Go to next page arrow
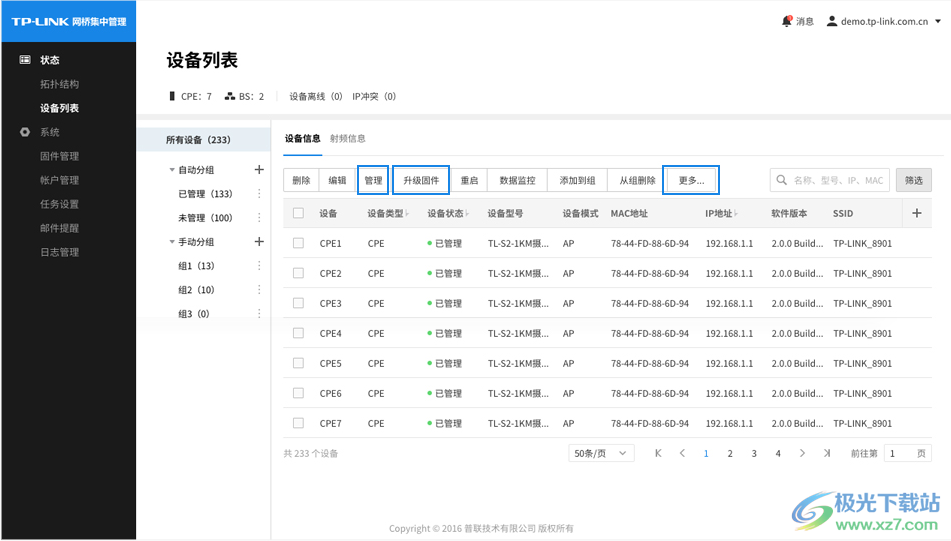 point(802,453)
